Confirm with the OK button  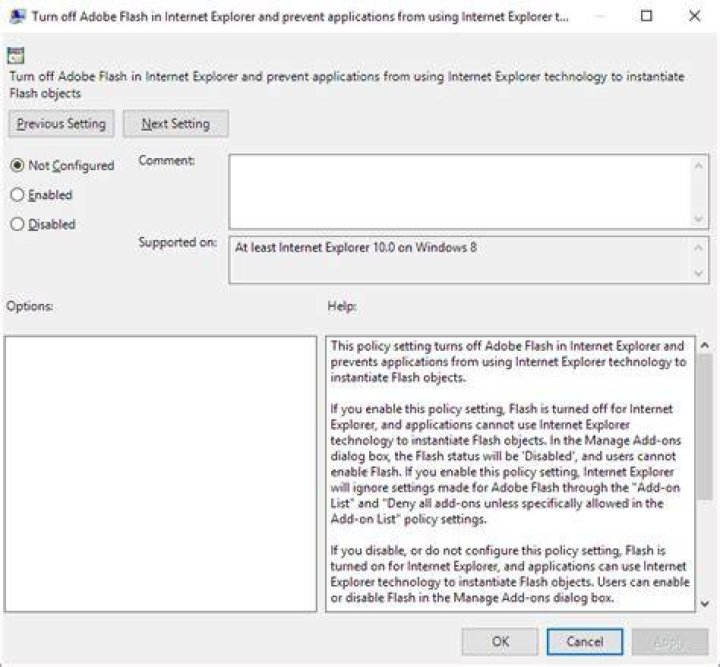[500, 641]
